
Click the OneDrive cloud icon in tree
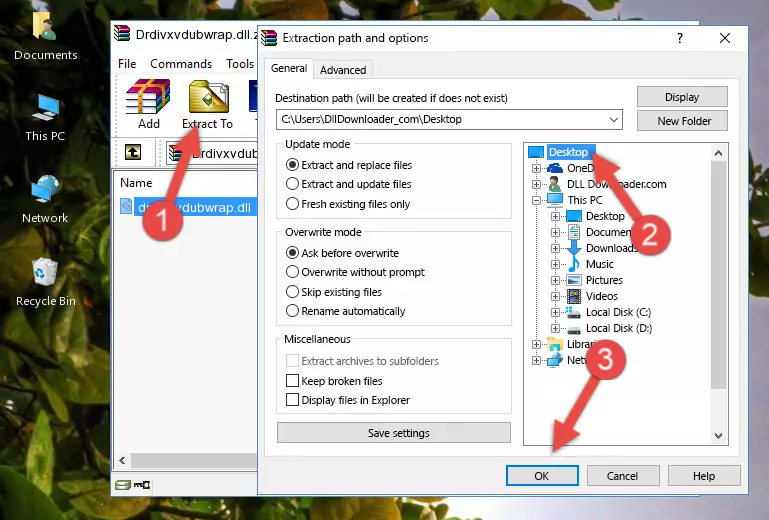[x=555, y=168]
